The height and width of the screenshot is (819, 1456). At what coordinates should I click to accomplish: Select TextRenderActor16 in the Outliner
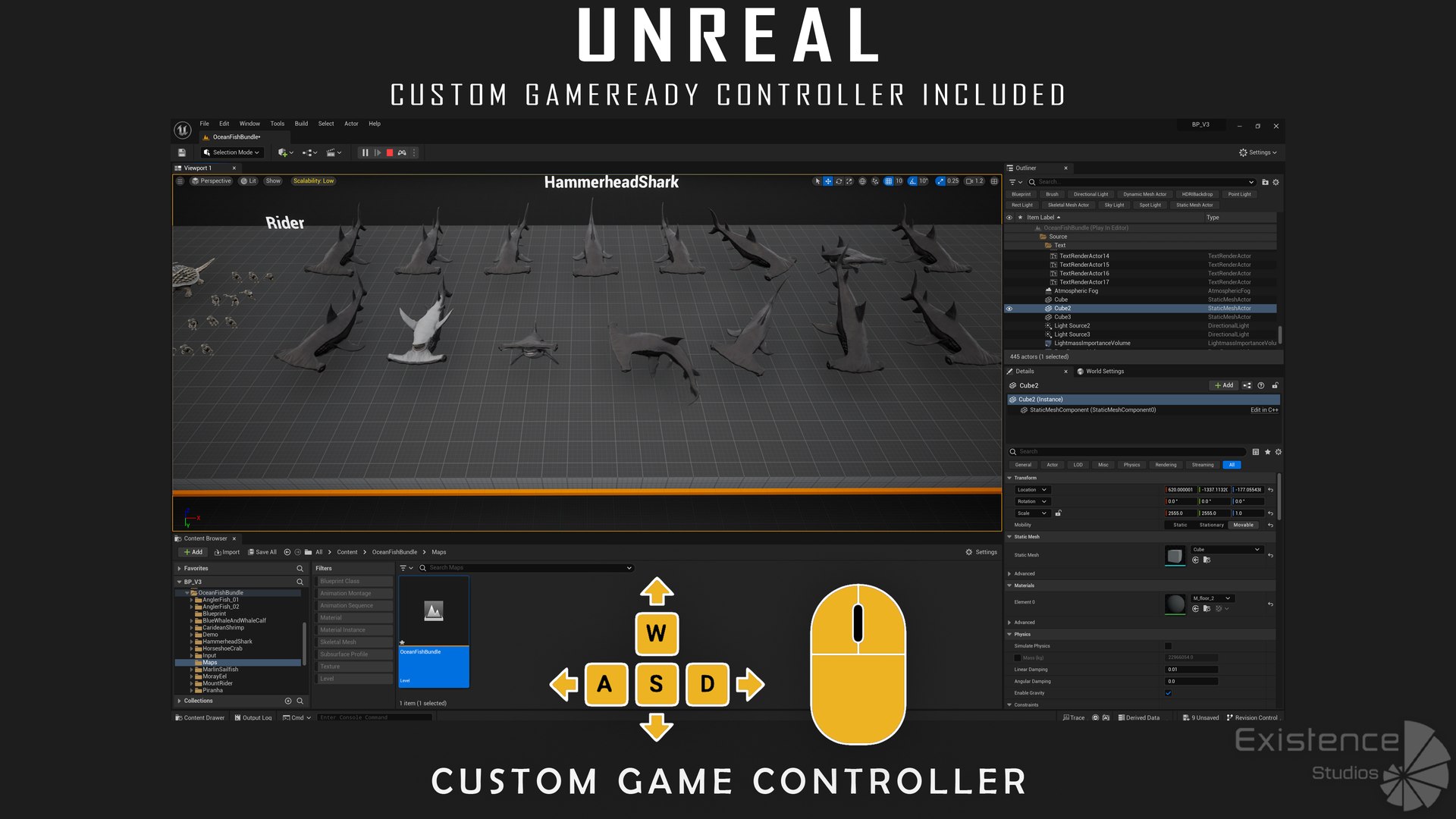[x=1084, y=274]
